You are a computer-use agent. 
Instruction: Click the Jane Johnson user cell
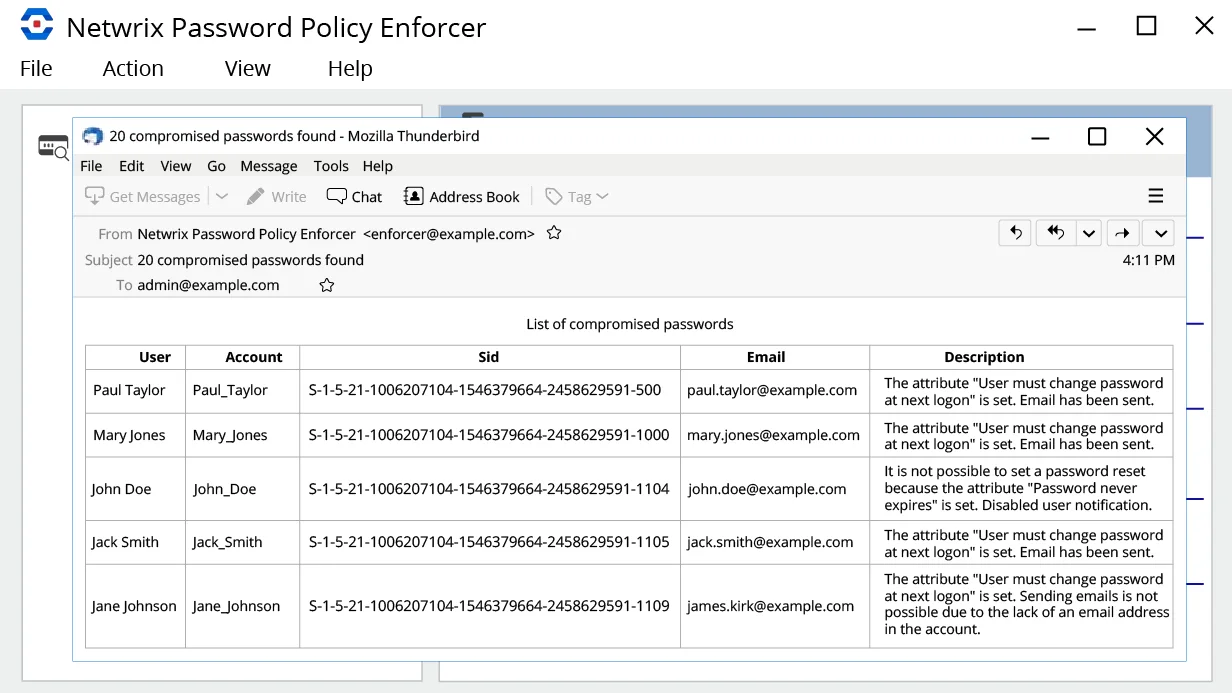pyautogui.click(x=134, y=606)
